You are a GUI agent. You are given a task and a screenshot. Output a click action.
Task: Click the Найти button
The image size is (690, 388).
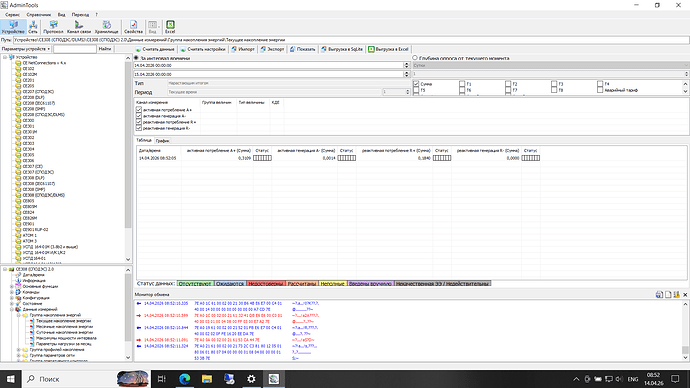[x=105, y=49]
